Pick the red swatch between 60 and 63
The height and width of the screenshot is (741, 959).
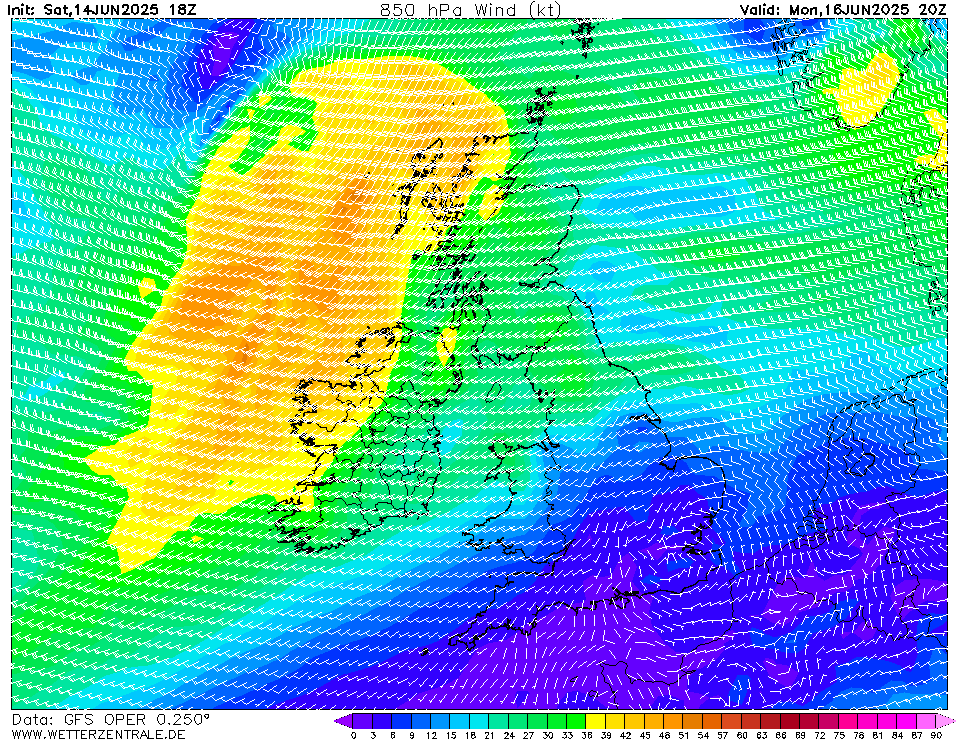point(751,721)
